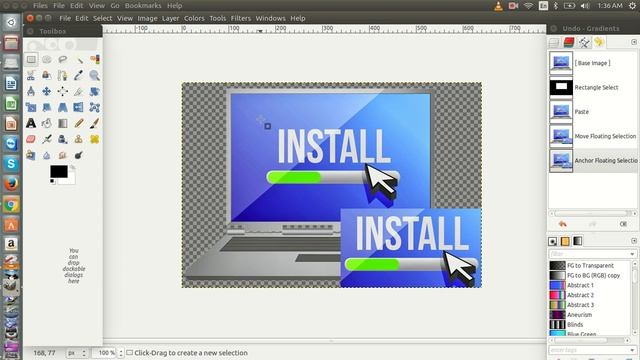The height and width of the screenshot is (360, 640).
Task: Select the Blur/Sharpen tool
Action: click(x=47, y=155)
